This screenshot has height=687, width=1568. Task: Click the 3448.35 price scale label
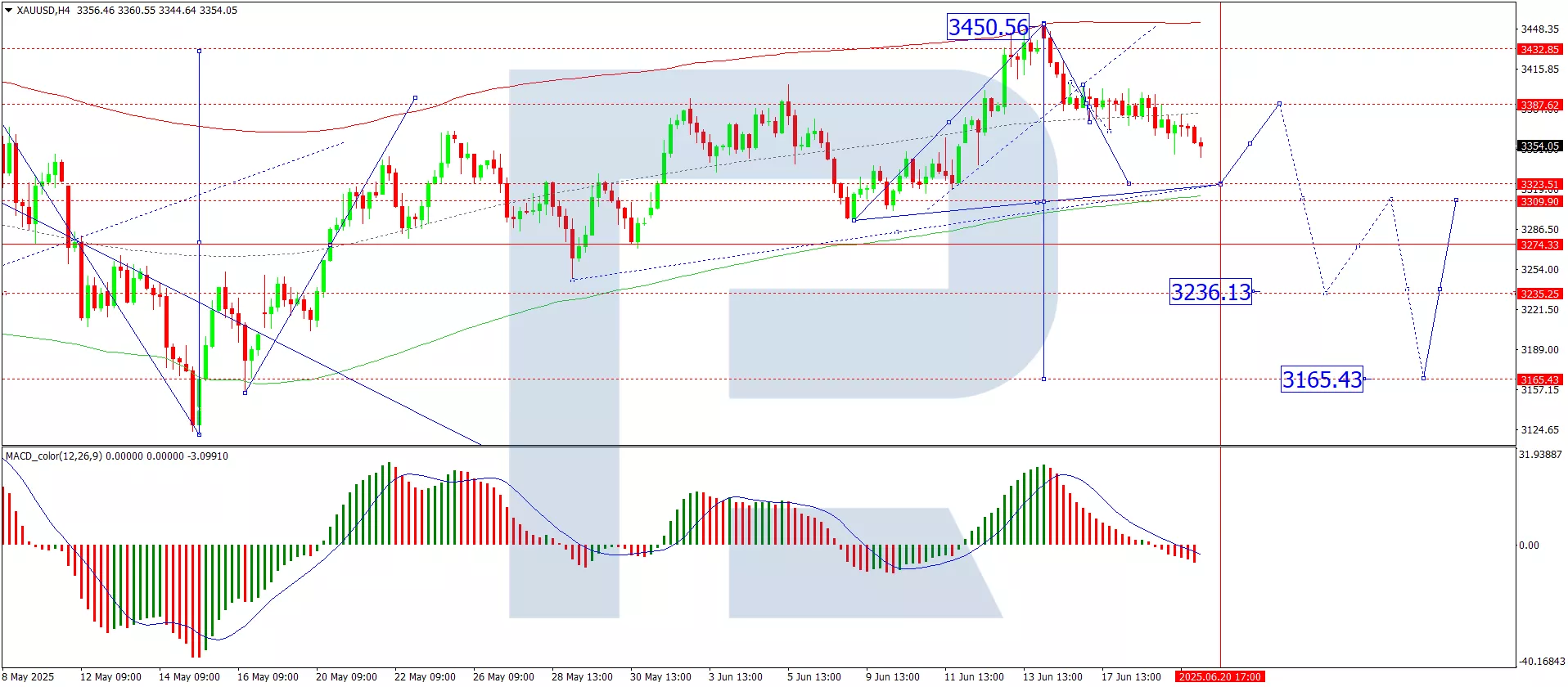(x=1539, y=29)
